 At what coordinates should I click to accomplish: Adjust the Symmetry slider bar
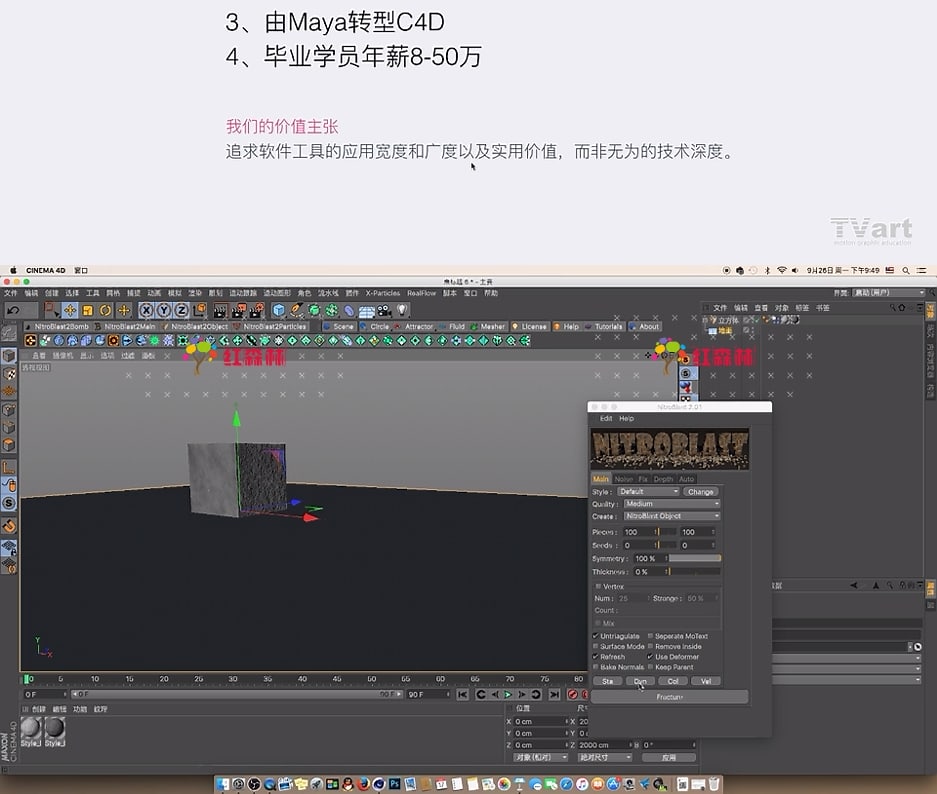point(694,559)
